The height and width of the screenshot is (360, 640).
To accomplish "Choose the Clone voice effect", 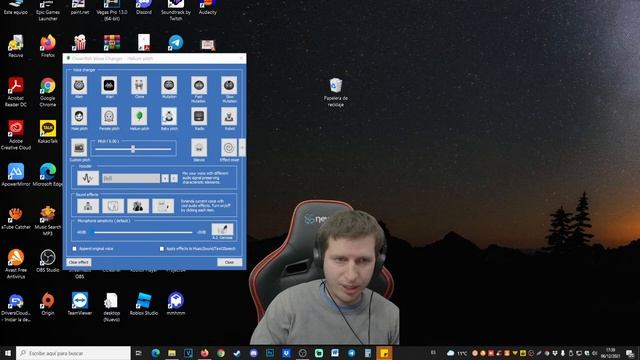I will (x=139, y=86).
